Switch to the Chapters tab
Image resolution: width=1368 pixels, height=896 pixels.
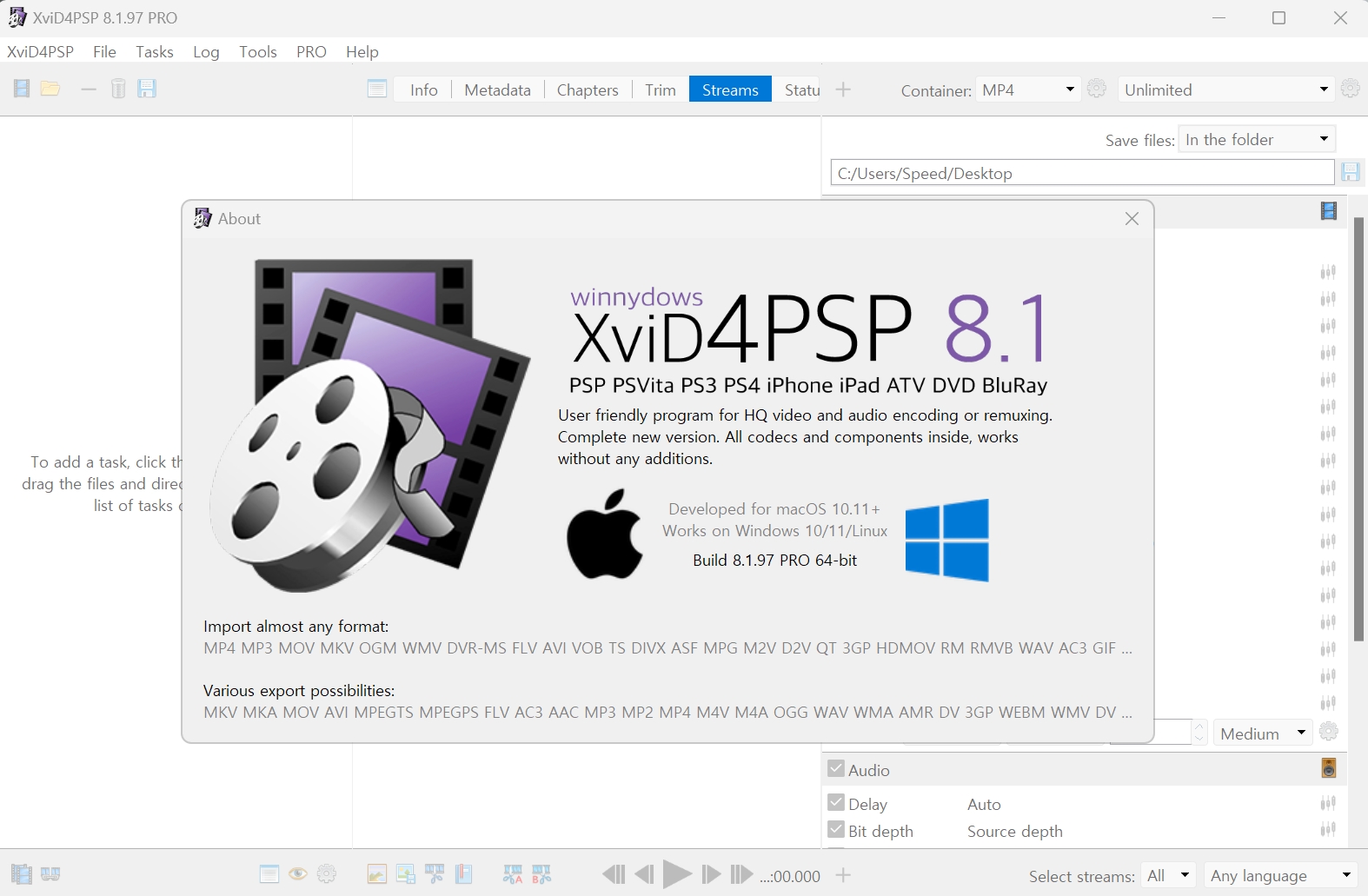point(588,90)
